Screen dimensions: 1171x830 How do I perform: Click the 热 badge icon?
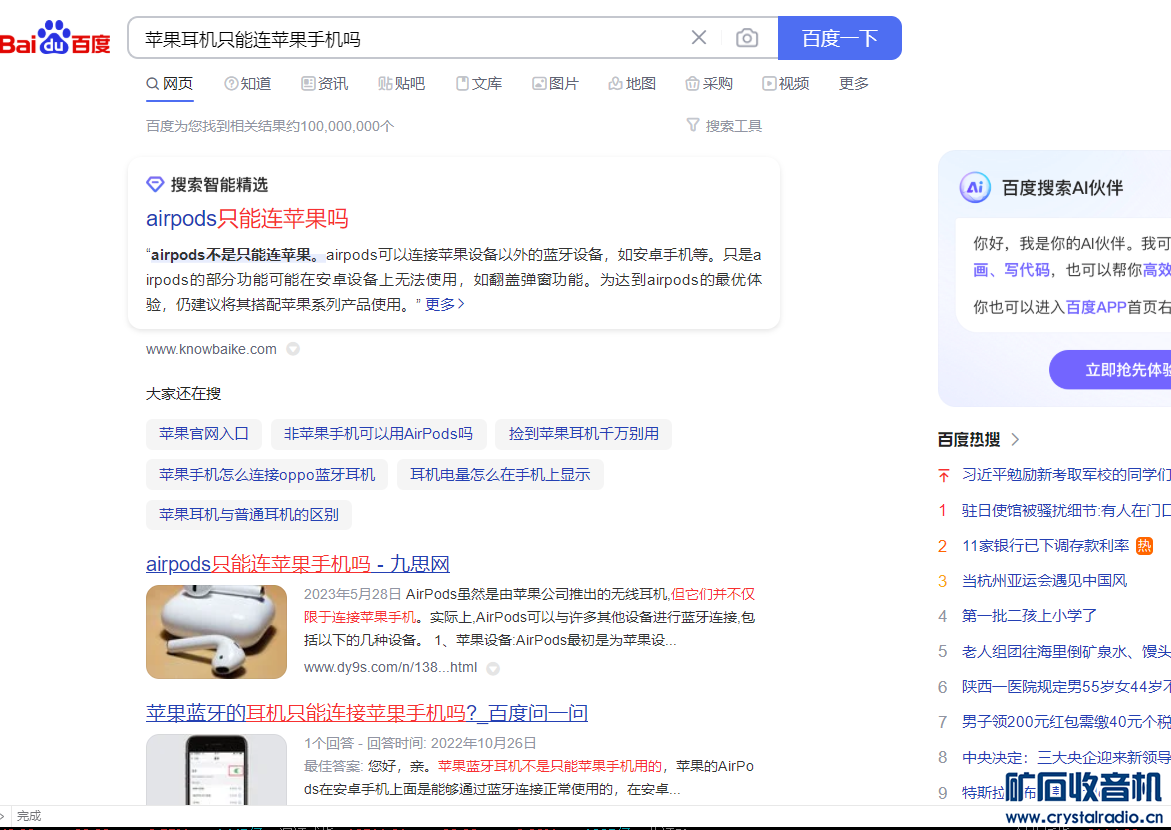point(1144,546)
